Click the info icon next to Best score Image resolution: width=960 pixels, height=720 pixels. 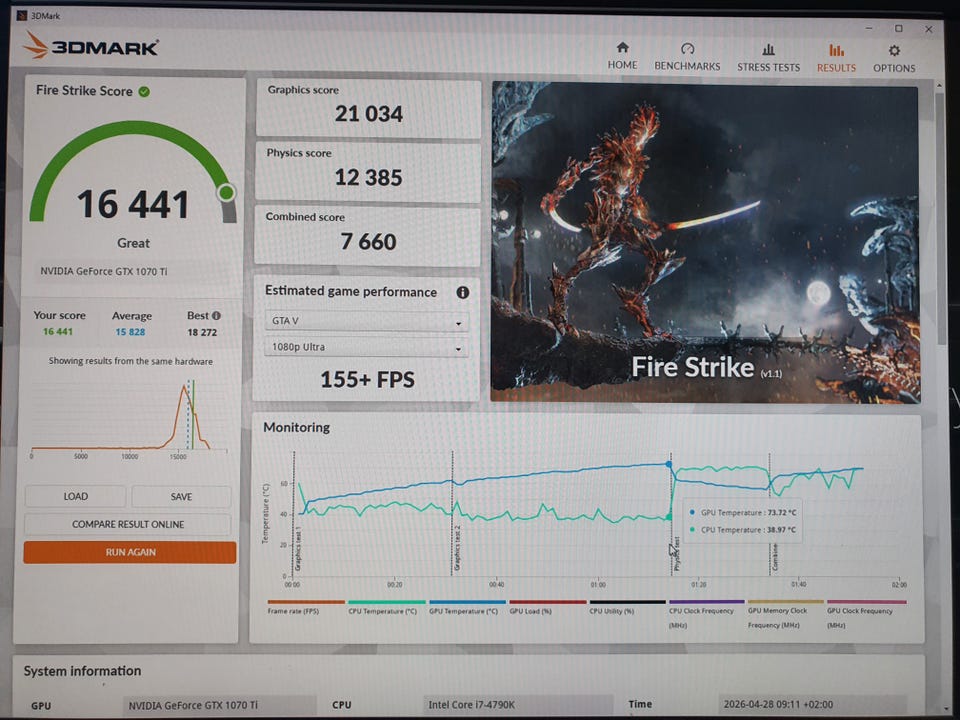click(x=216, y=316)
